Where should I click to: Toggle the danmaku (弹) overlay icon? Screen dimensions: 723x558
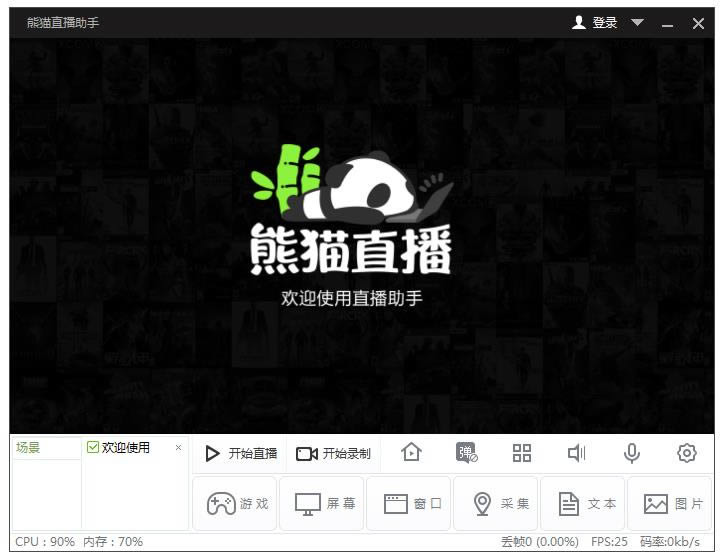467,453
